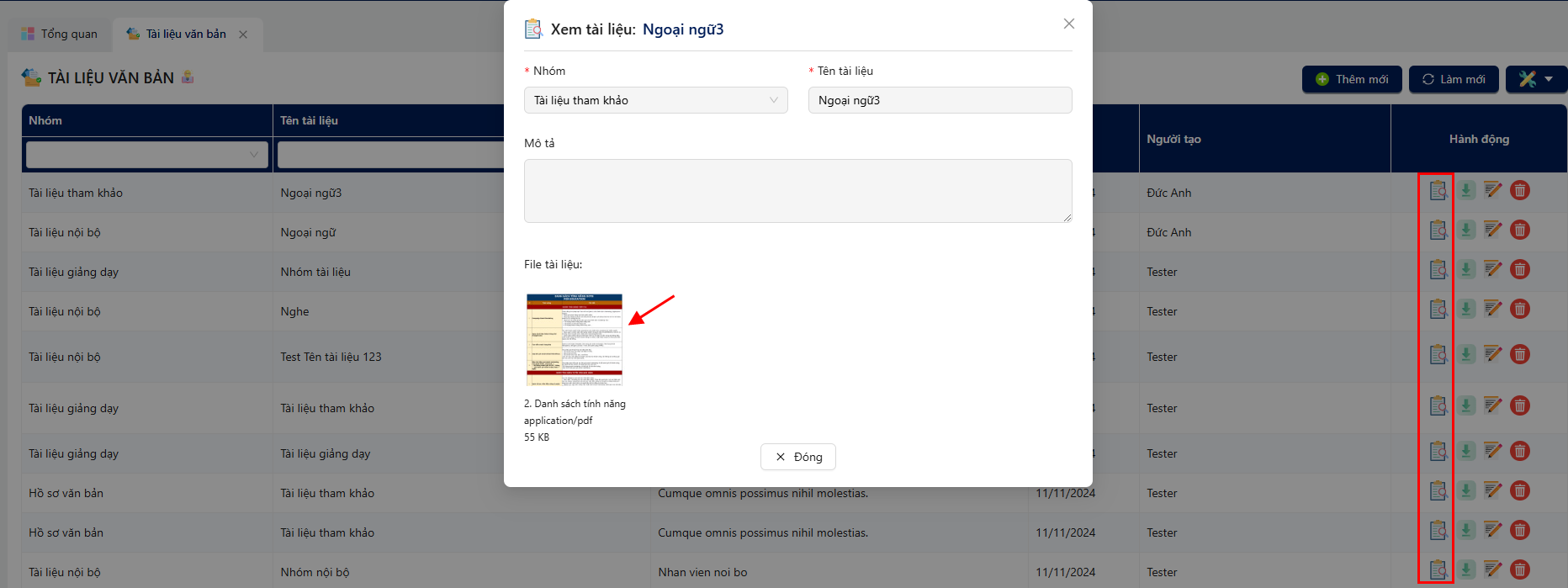The width and height of the screenshot is (1568, 588).
Task: View details of the Nhóm tài liệu document
Action: click(1438, 270)
